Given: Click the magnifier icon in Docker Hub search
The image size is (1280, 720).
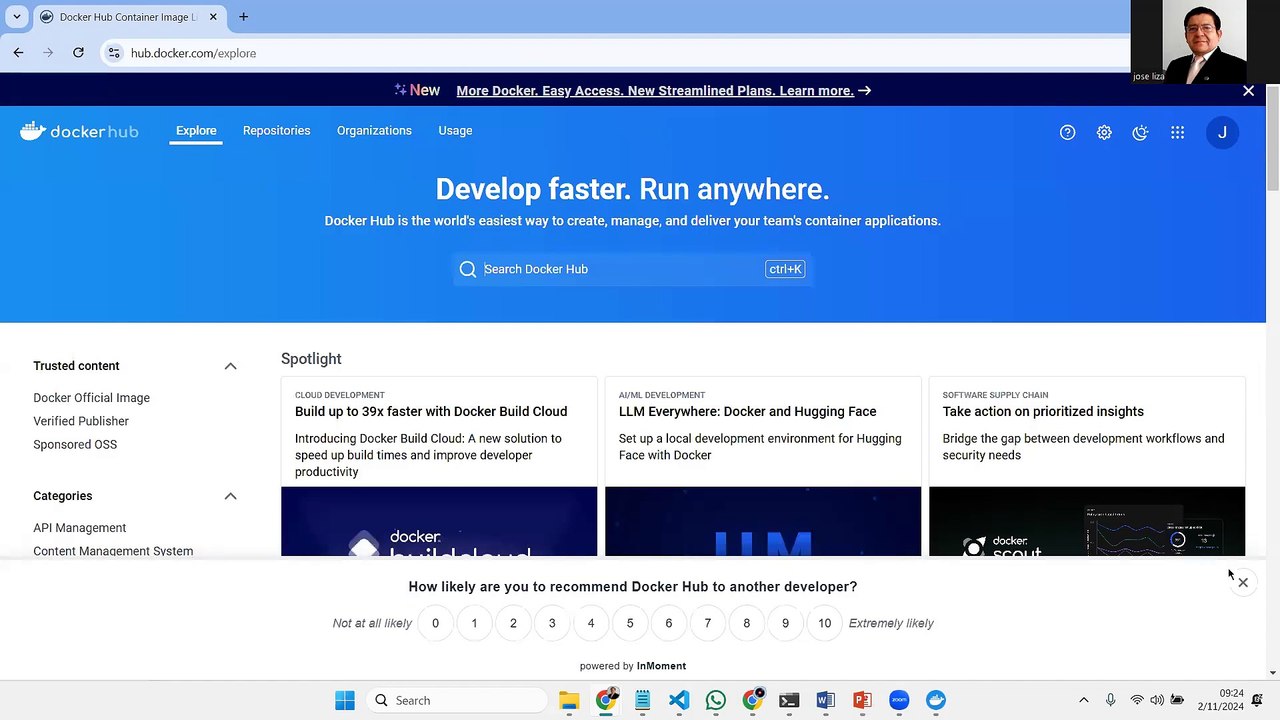Looking at the screenshot, I should tap(467, 269).
